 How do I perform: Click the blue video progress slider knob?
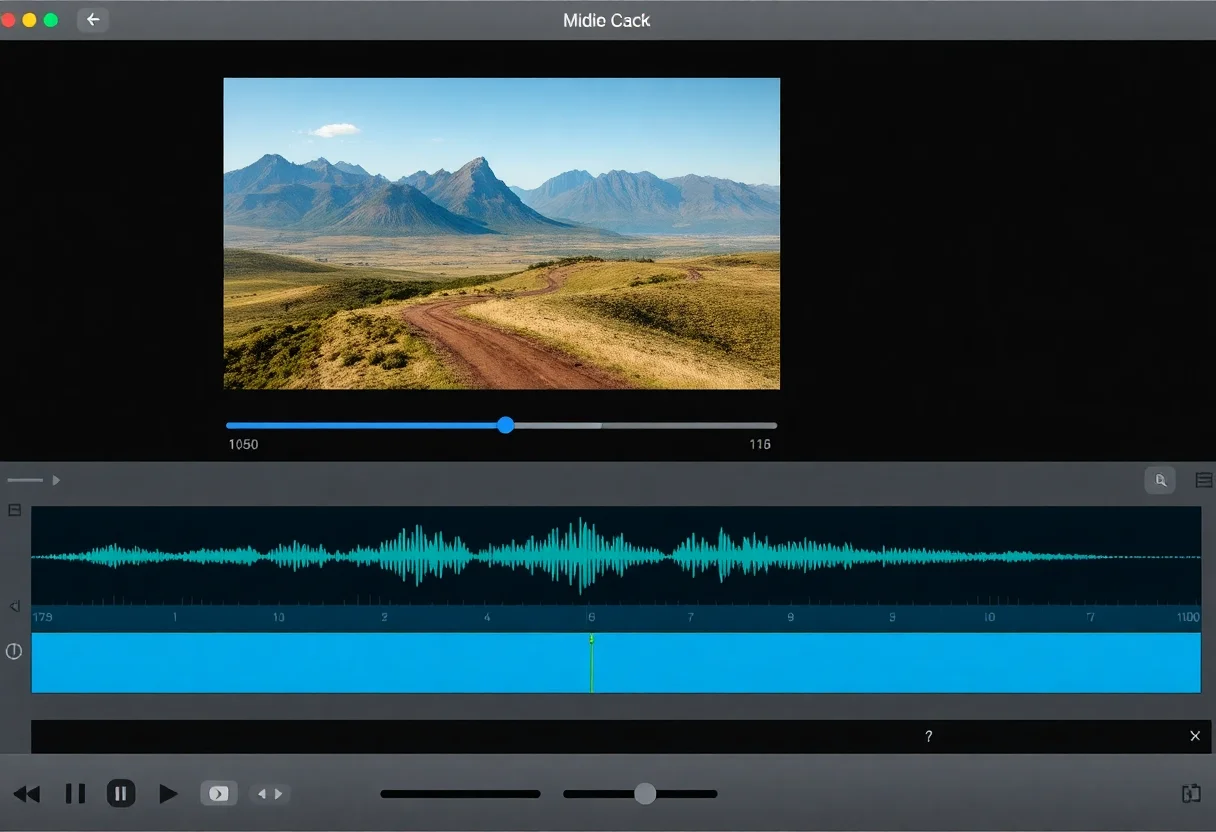pos(506,425)
